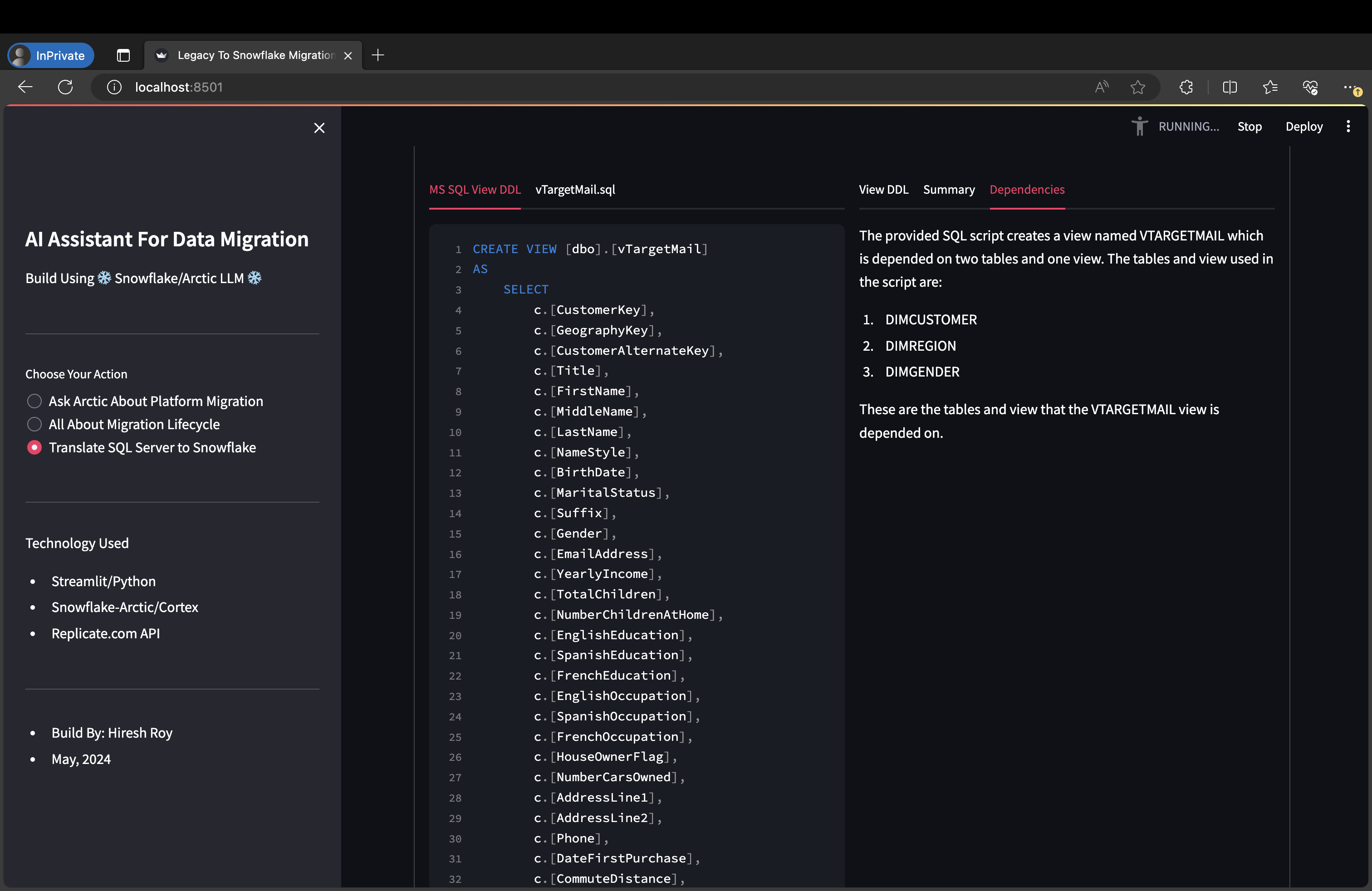Screen dimensions: 1372x891
Task: Click the Read aloud icon
Action: [1102, 87]
